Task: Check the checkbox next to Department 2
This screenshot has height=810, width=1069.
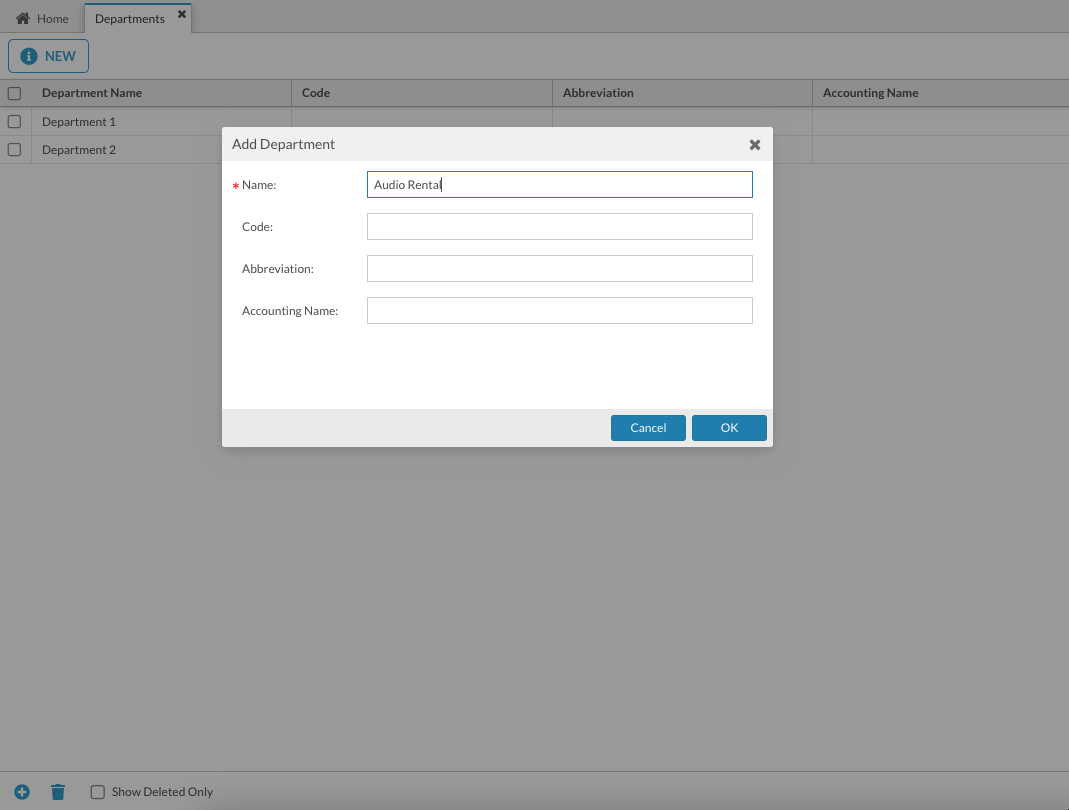Action: click(x=14, y=149)
